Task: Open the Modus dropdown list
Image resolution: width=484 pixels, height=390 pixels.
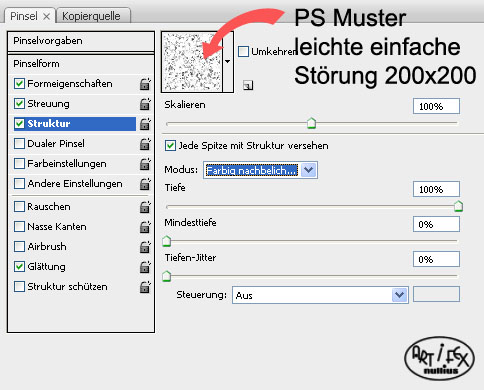Action: coord(260,170)
